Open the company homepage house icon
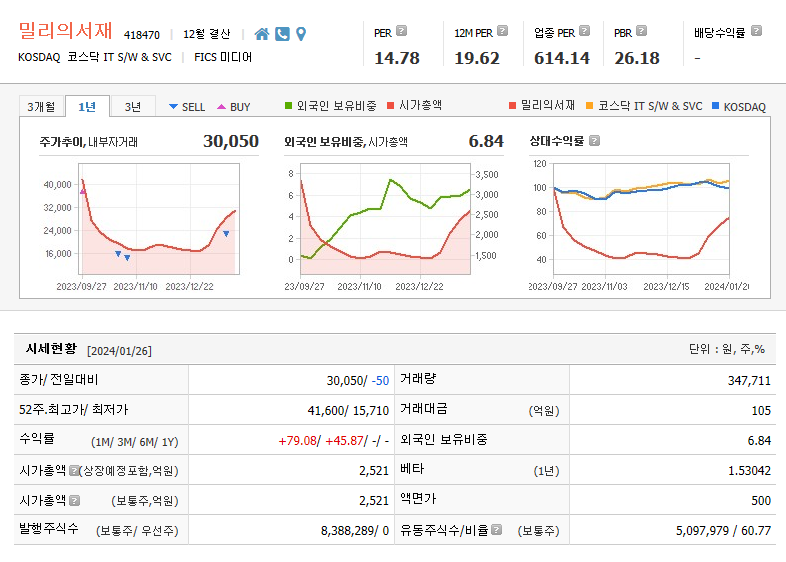Screen dimensions: 786x562 [x=262, y=34]
